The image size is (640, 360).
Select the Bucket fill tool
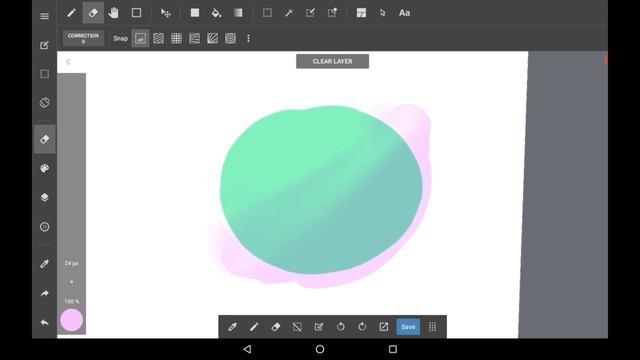[216, 13]
